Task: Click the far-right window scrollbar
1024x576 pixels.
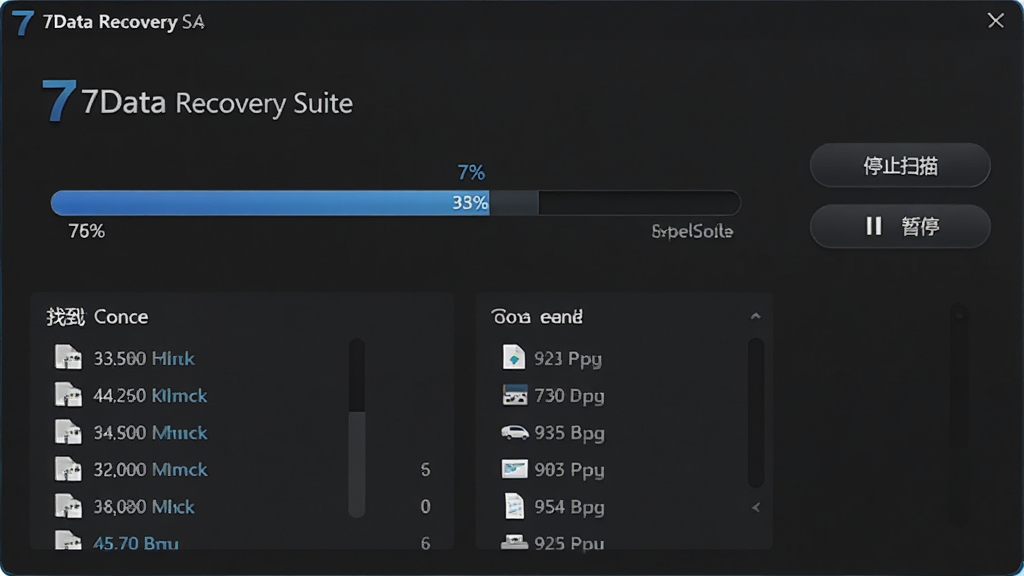Action: [x=959, y=415]
